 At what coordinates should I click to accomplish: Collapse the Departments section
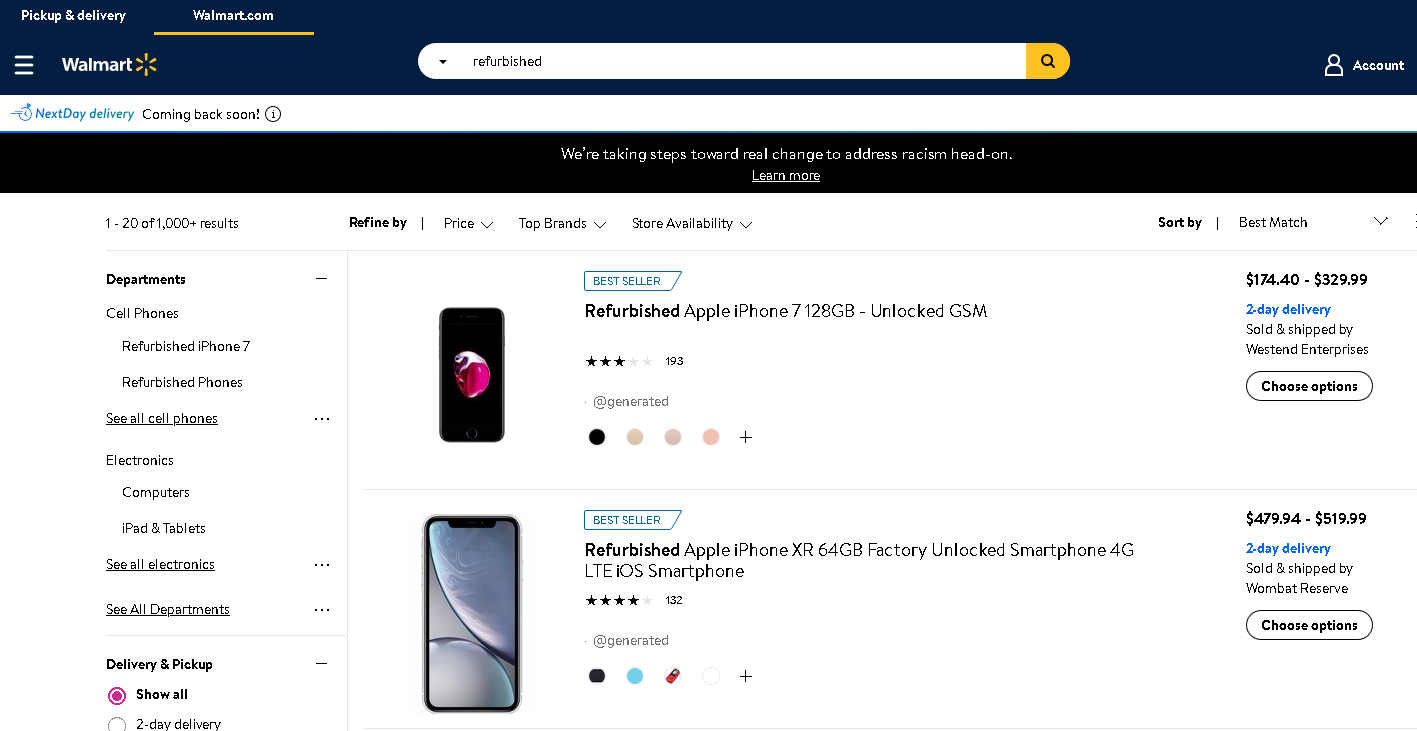pos(321,279)
